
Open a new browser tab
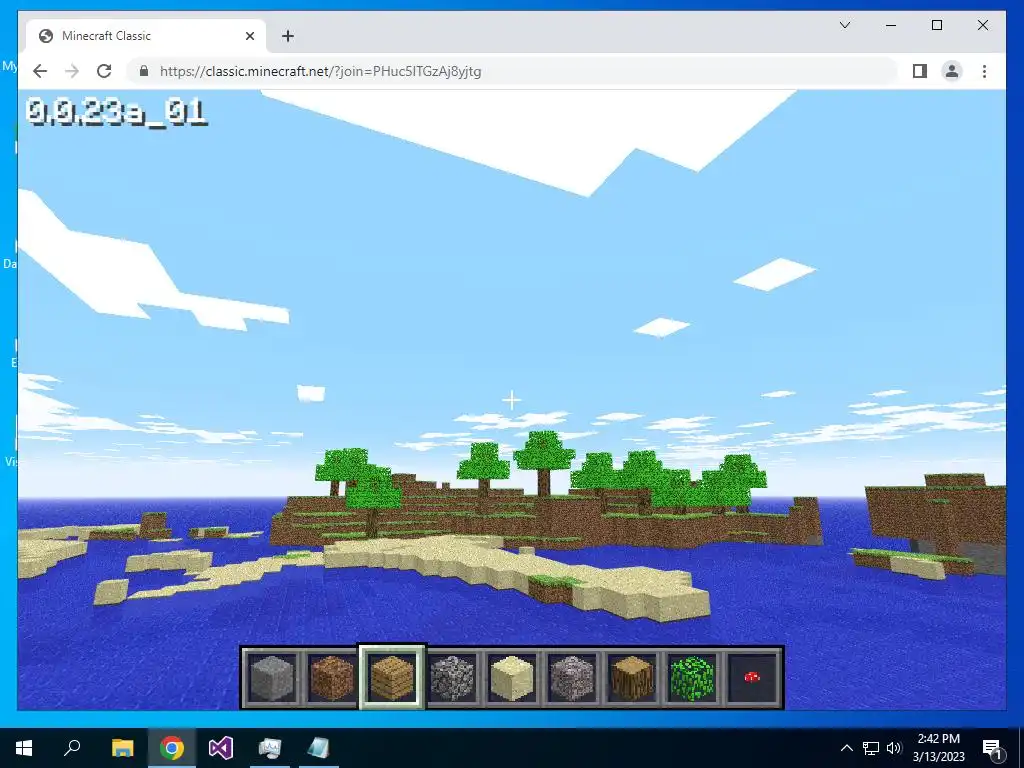click(287, 36)
